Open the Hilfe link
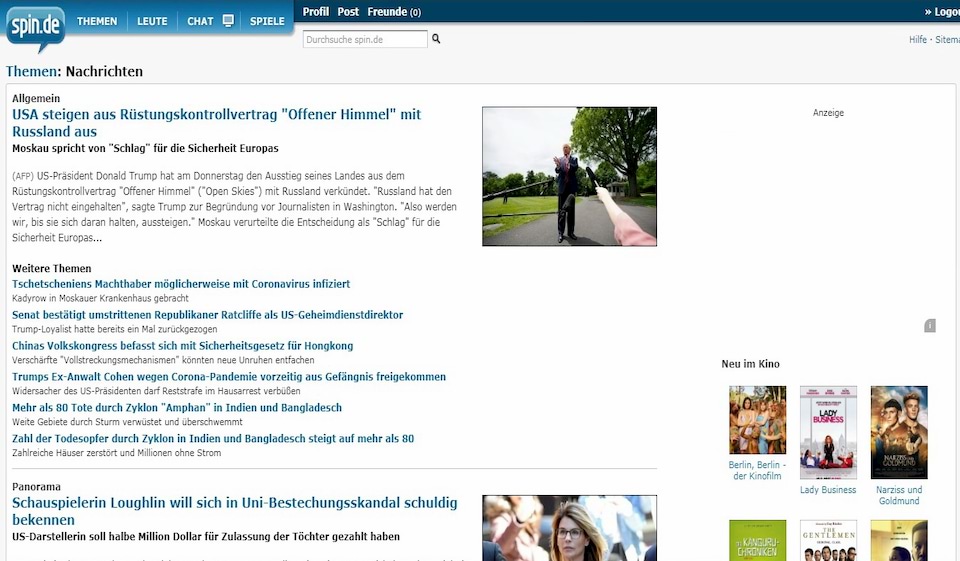The image size is (960, 561). [917, 39]
